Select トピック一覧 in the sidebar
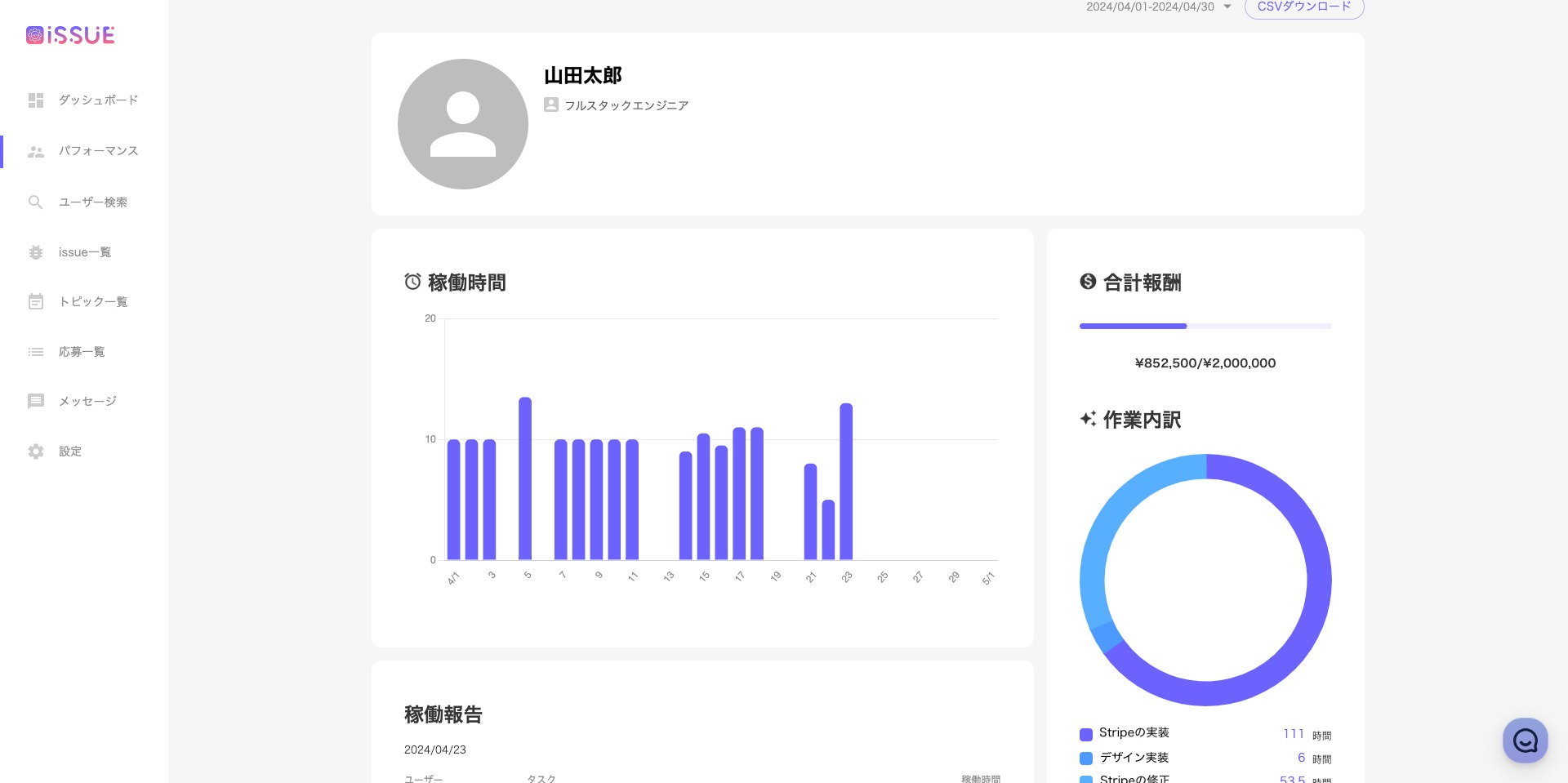Viewport: 1568px width, 783px height. (x=93, y=301)
